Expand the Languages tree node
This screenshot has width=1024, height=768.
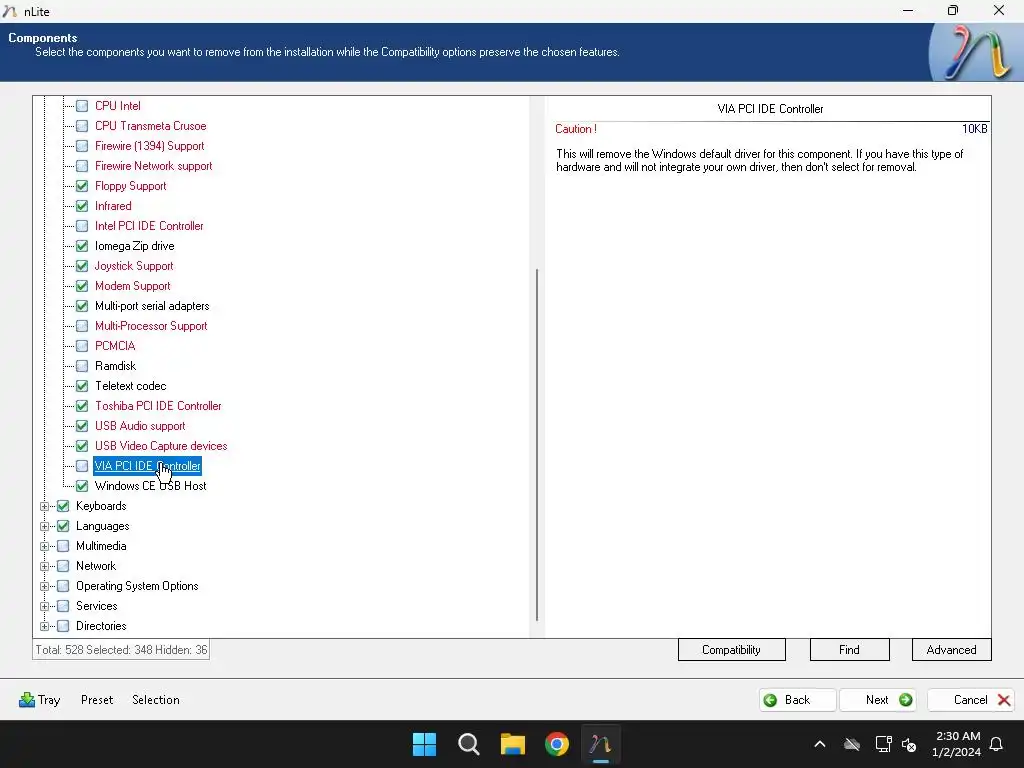click(44, 526)
